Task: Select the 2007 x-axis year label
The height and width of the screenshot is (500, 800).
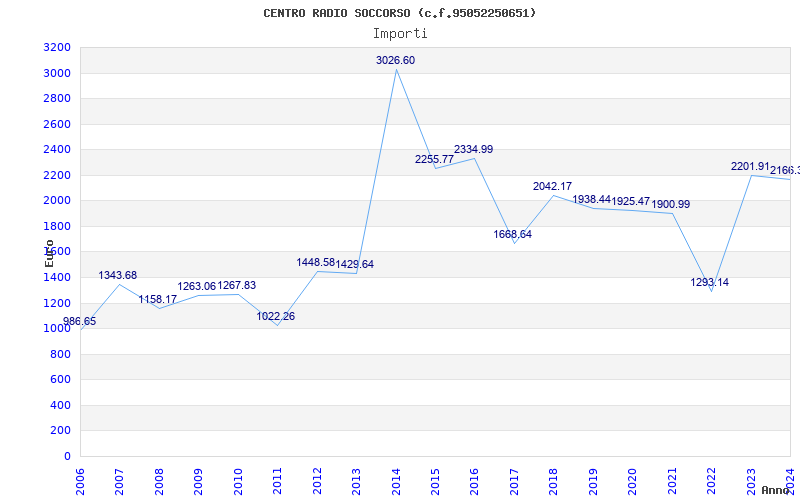Action: pos(119,482)
